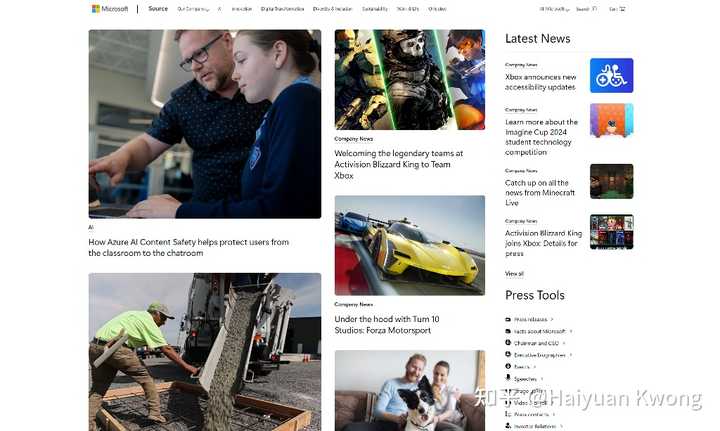Read the Forza Motorsport Turn 10 story
720x431 pixels.
coord(387,325)
